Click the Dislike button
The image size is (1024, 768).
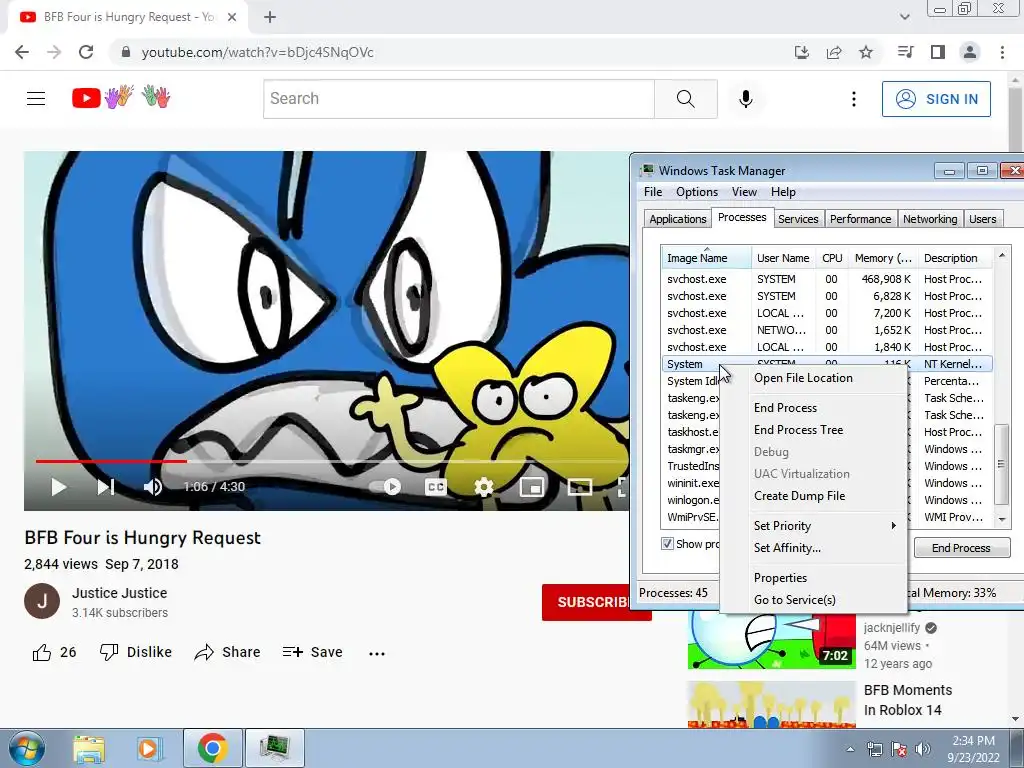click(x=136, y=652)
